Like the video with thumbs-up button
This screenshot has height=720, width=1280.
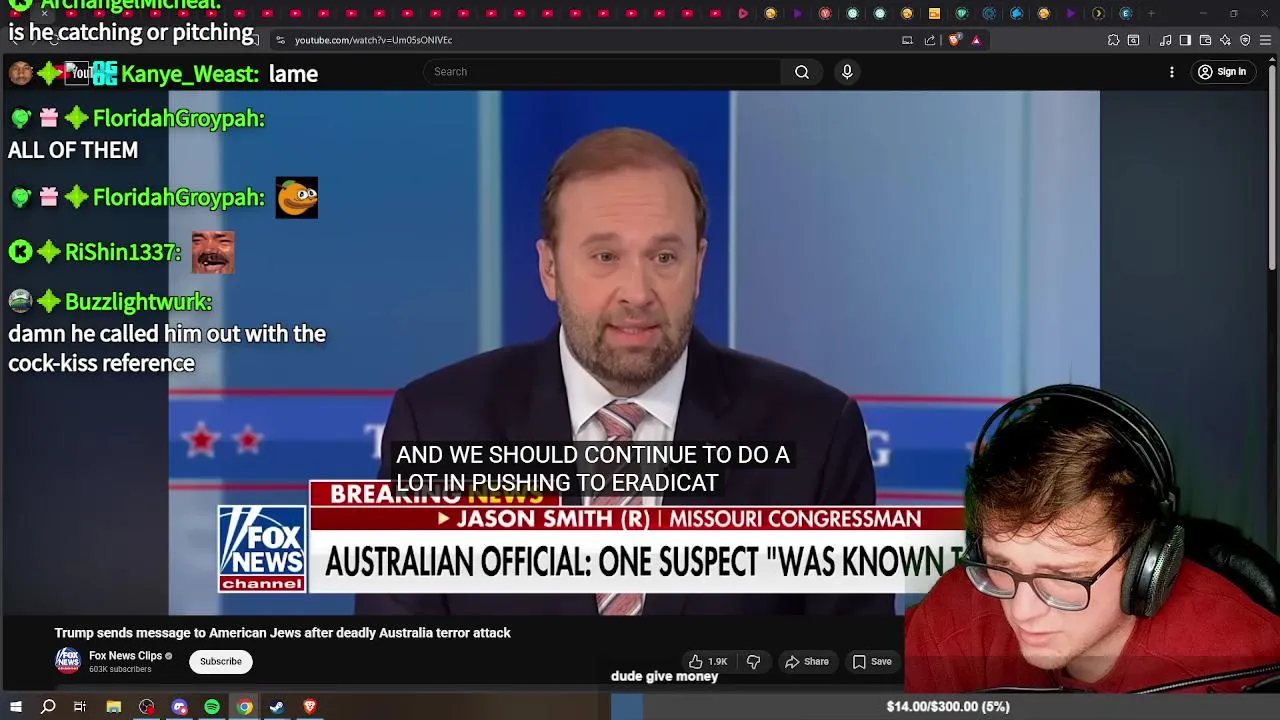[x=708, y=661]
